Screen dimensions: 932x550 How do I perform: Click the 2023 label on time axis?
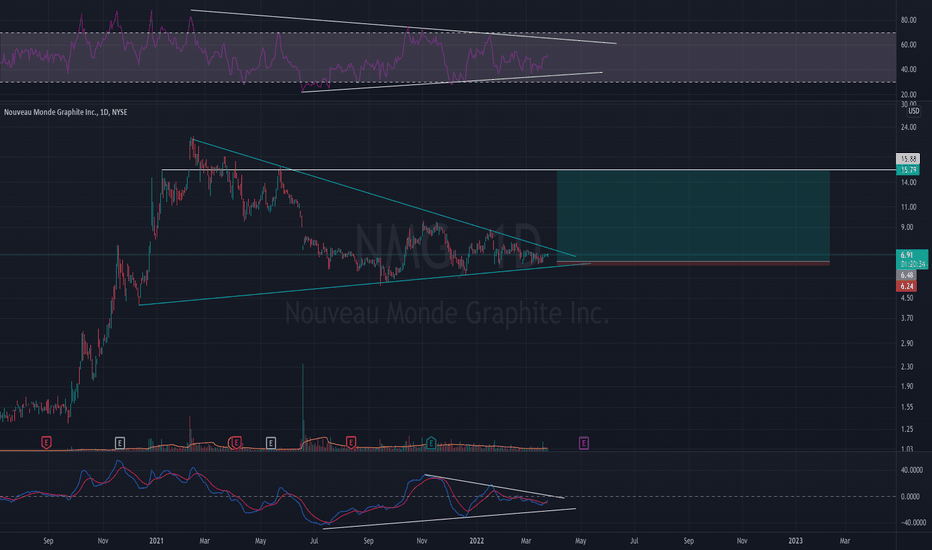[x=795, y=540]
